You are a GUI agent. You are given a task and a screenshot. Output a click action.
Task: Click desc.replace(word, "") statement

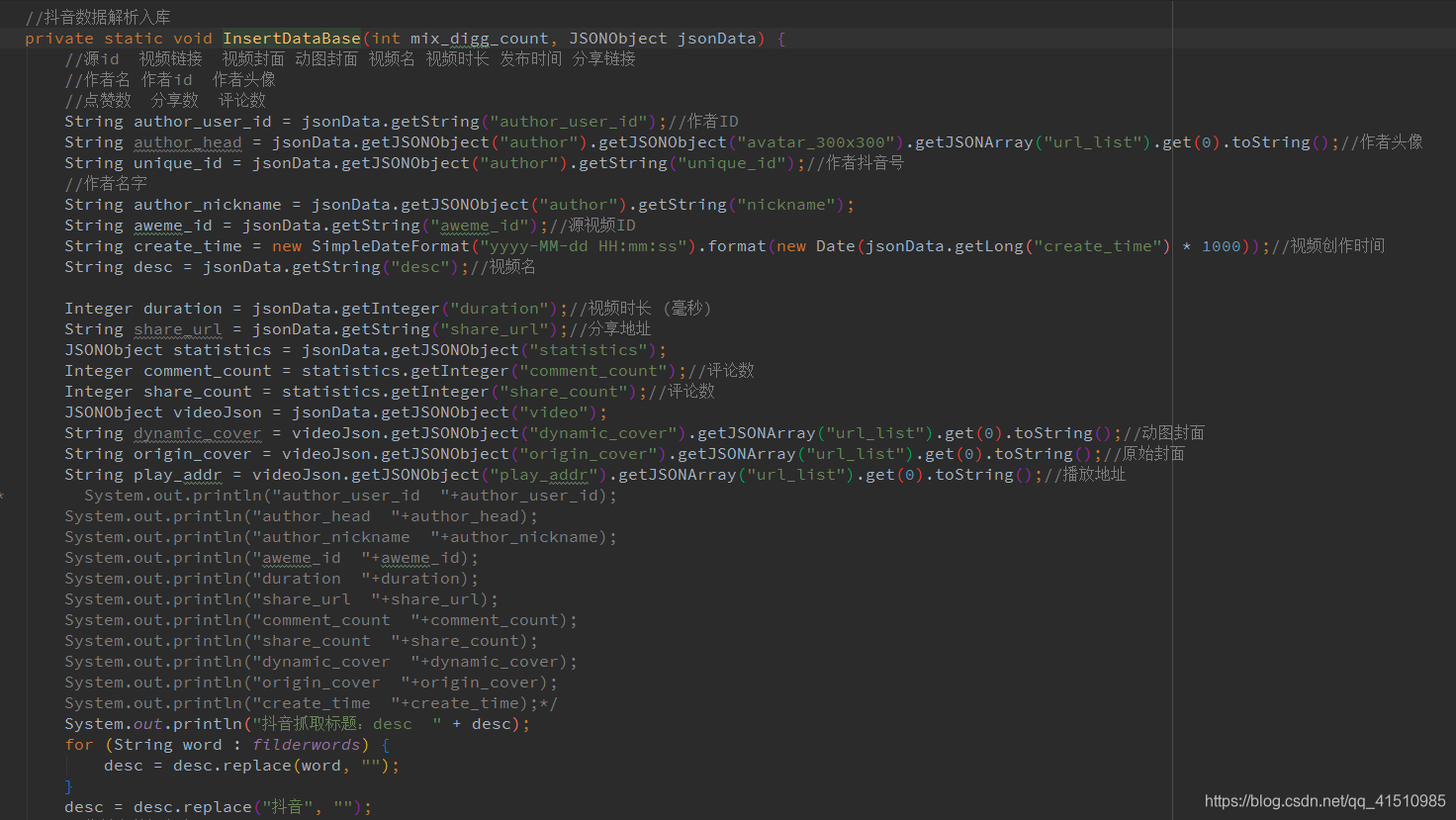(252, 766)
